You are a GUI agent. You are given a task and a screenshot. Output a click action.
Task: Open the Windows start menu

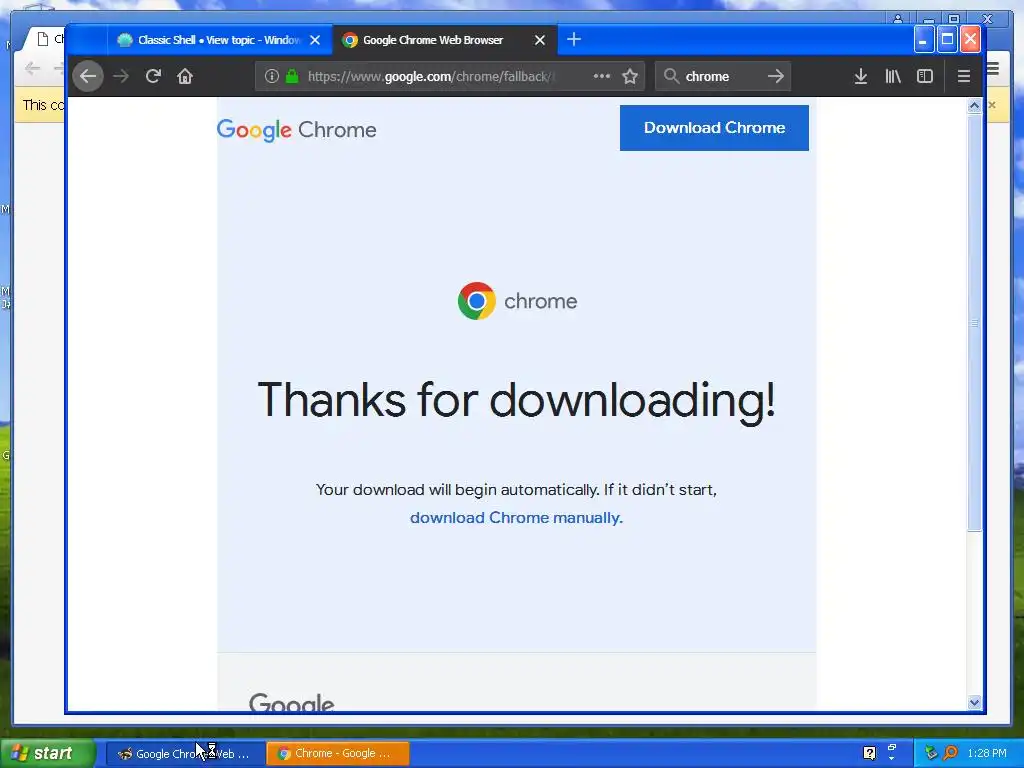(48, 753)
